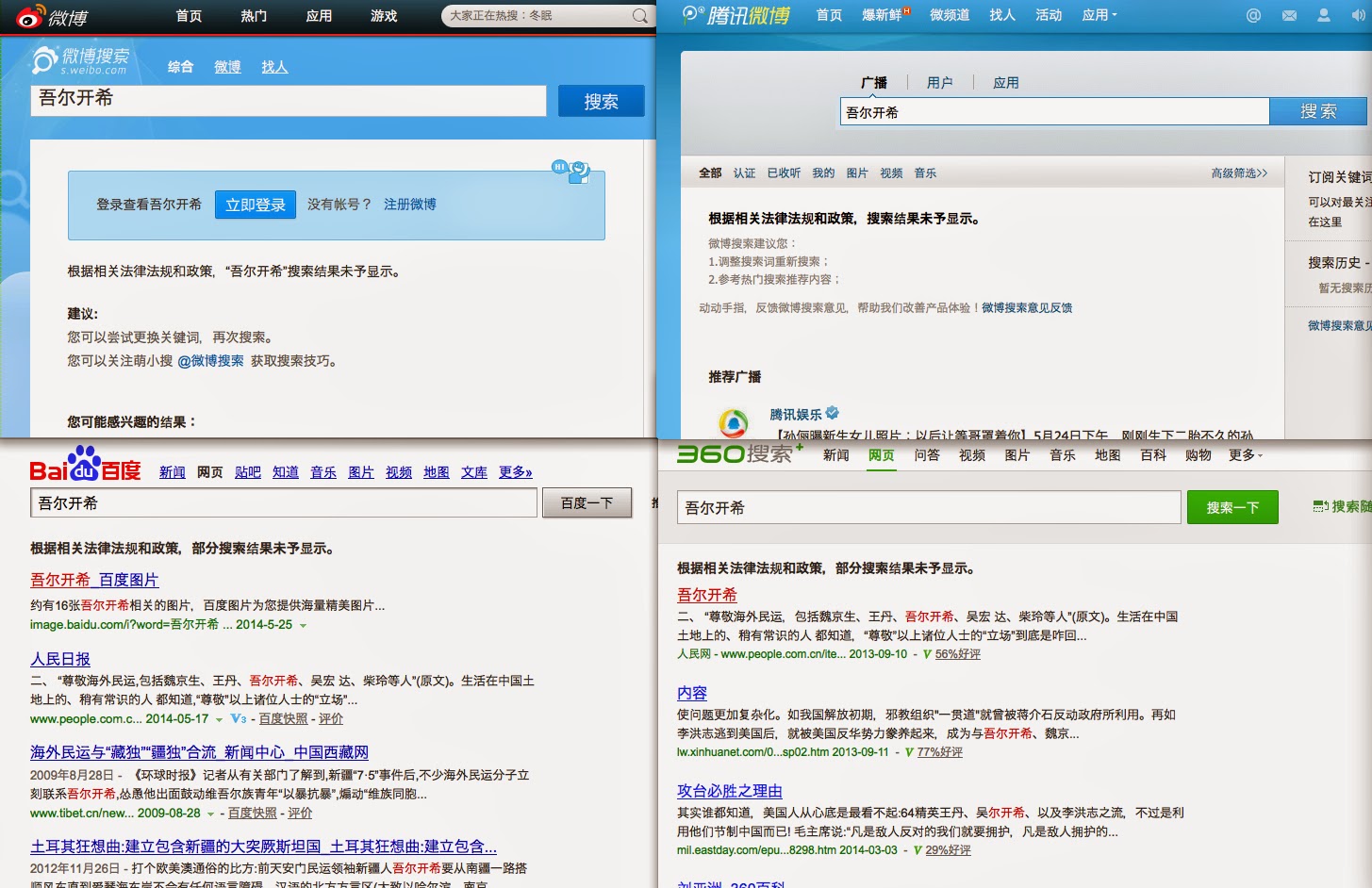The image size is (1372, 888).
Task: Open the 内容 result link on 360
Action: (x=692, y=693)
